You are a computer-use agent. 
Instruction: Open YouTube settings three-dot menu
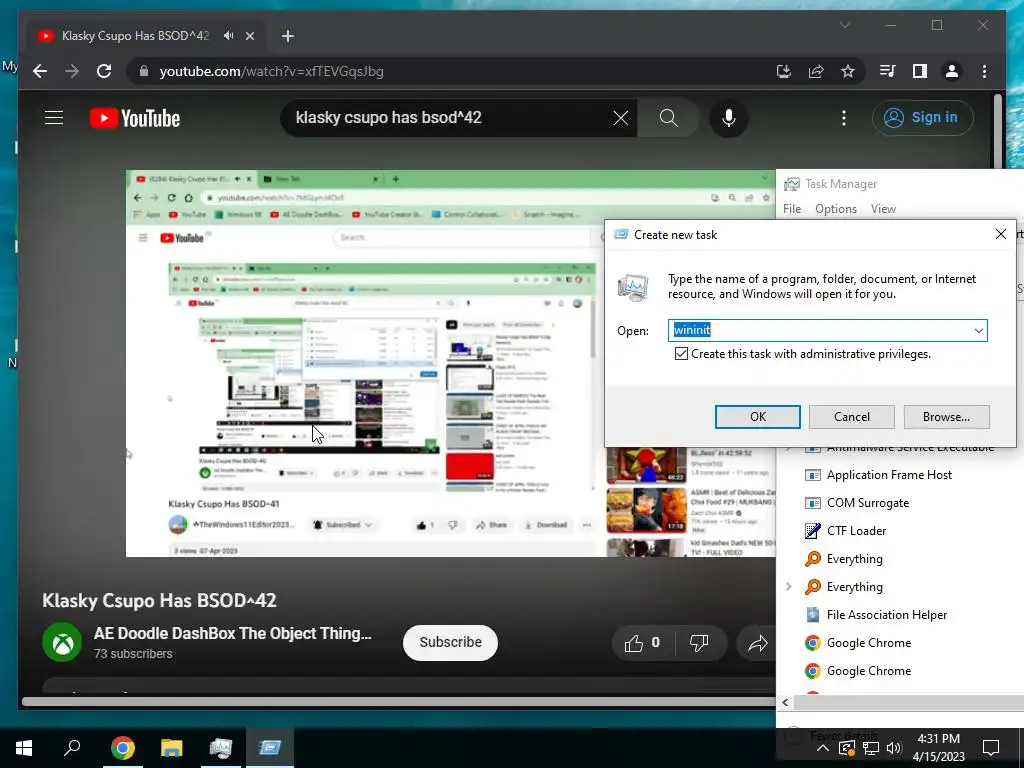(844, 118)
